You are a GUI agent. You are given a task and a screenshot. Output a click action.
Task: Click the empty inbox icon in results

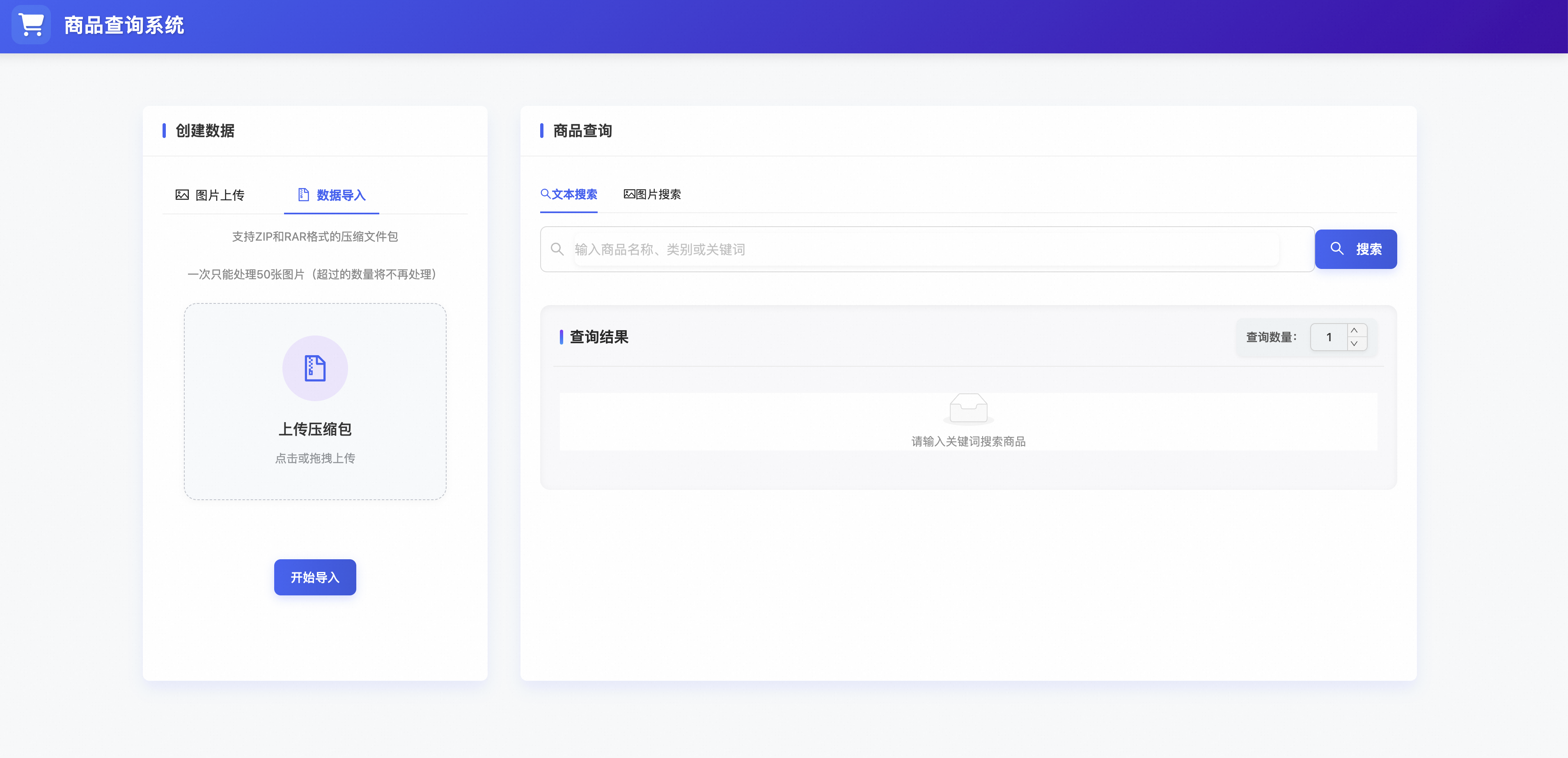(x=968, y=408)
